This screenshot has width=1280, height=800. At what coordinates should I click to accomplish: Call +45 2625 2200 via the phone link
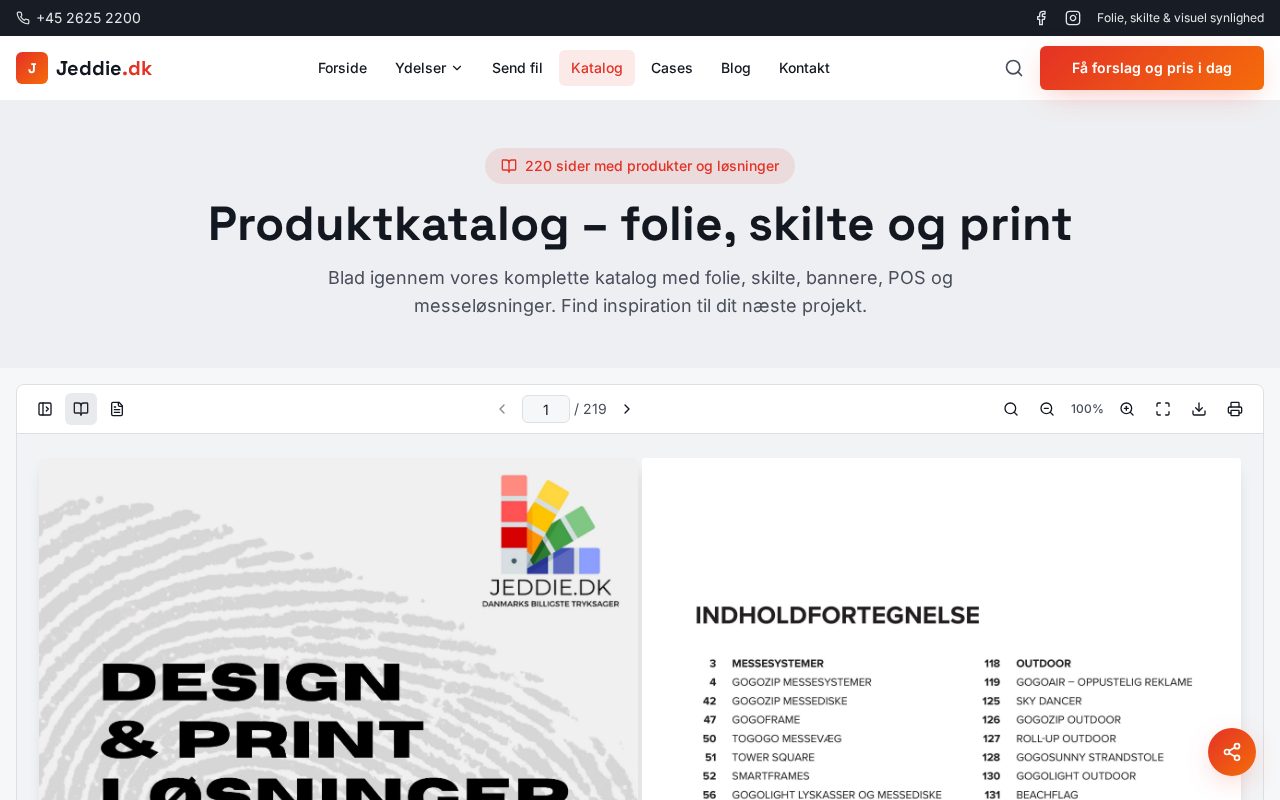(78, 18)
